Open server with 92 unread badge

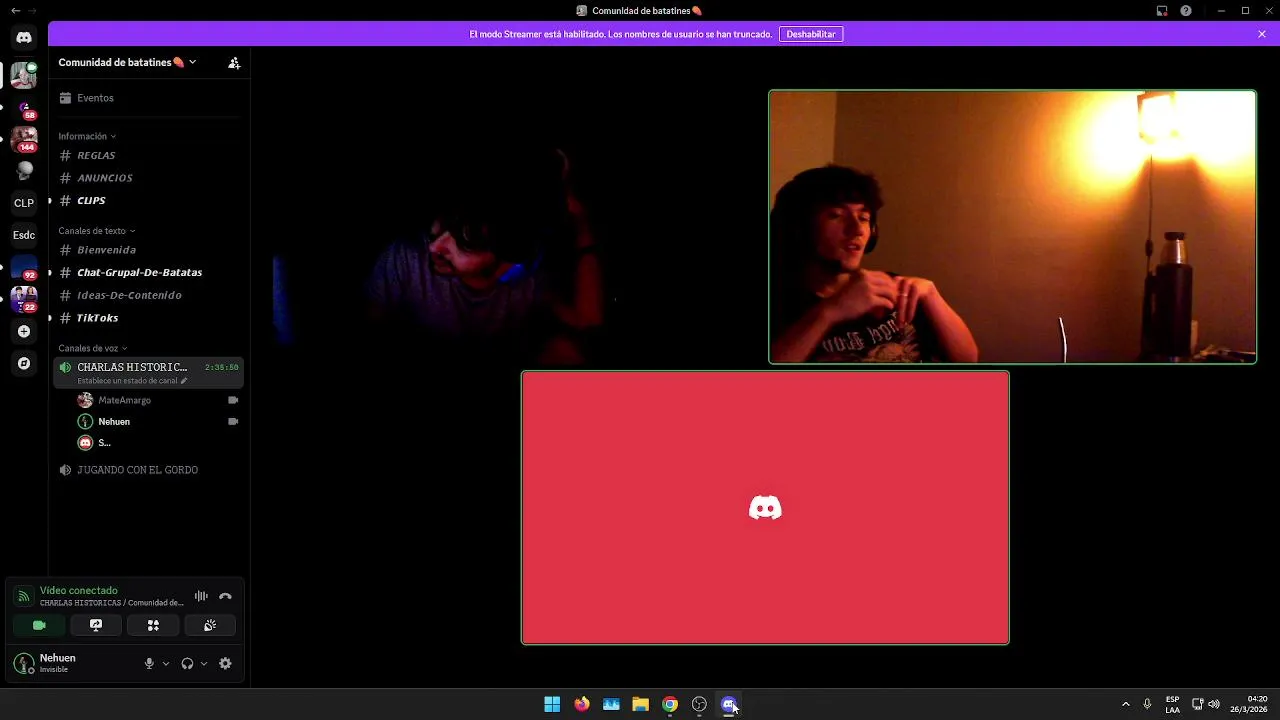click(24, 267)
